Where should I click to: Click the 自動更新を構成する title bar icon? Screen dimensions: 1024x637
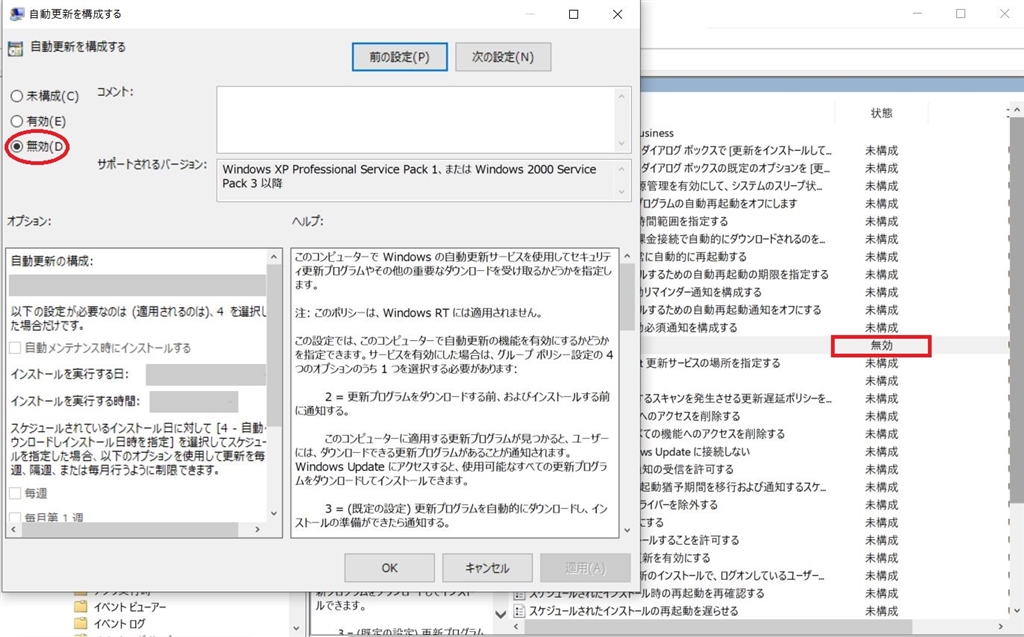tap(17, 14)
